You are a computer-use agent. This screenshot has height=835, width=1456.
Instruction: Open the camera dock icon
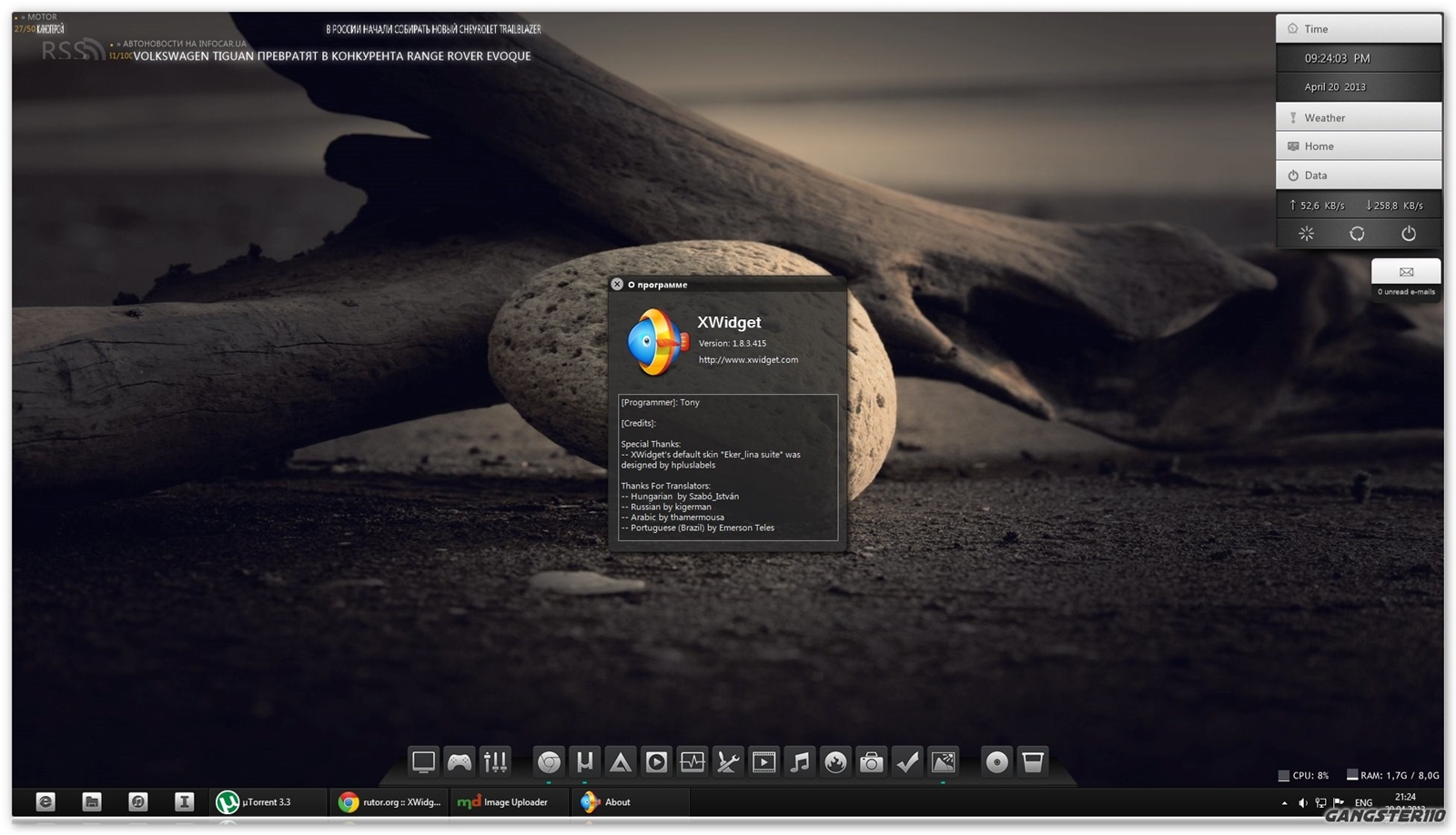[x=872, y=761]
